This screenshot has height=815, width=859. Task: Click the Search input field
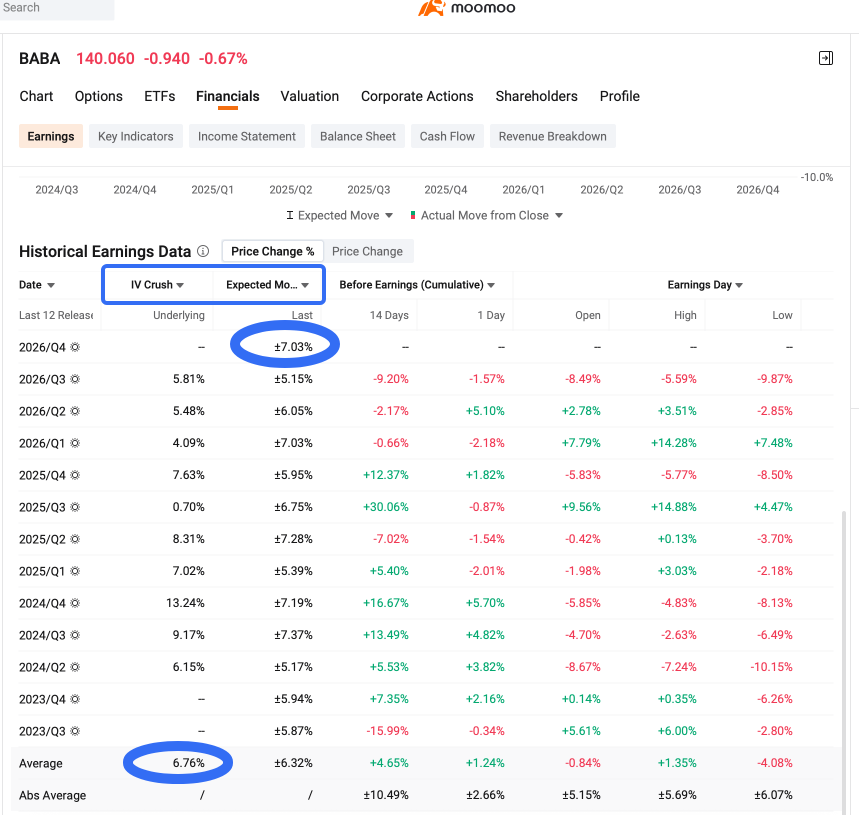57,8
